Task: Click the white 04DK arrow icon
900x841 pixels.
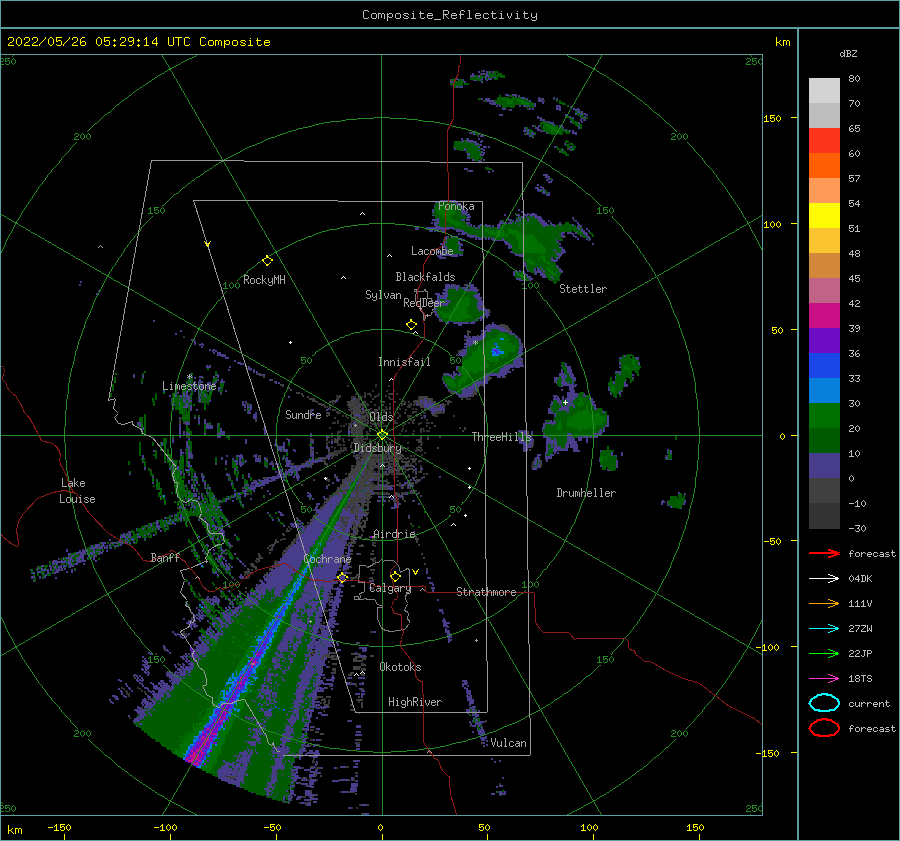Action: [x=824, y=579]
